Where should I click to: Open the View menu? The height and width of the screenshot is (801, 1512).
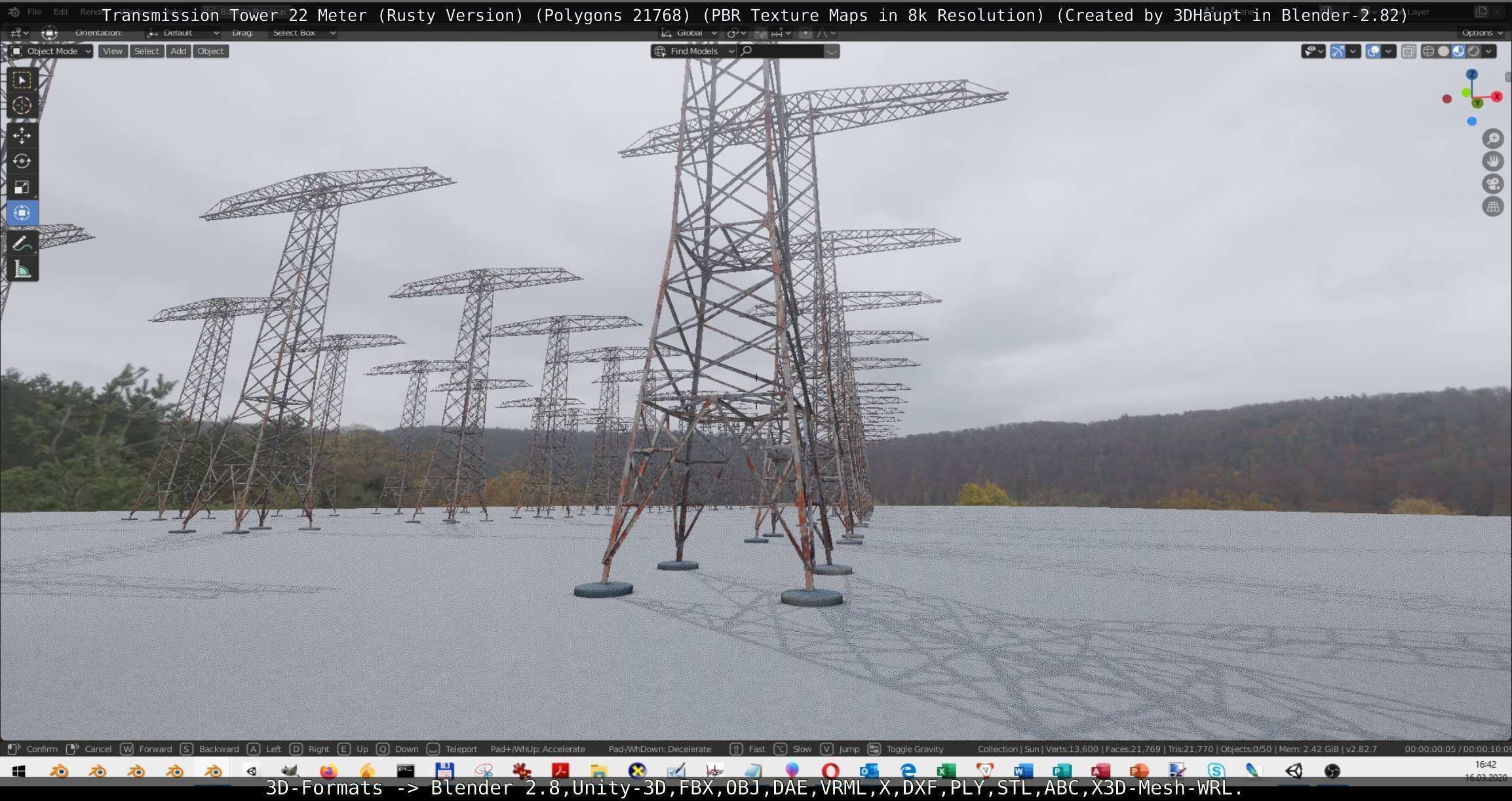pyautogui.click(x=113, y=51)
